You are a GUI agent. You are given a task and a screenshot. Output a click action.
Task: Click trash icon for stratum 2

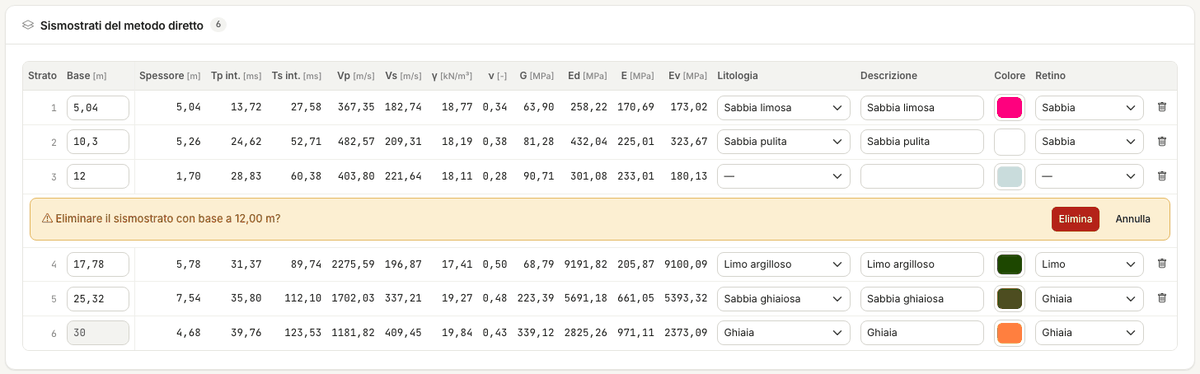tap(1161, 142)
